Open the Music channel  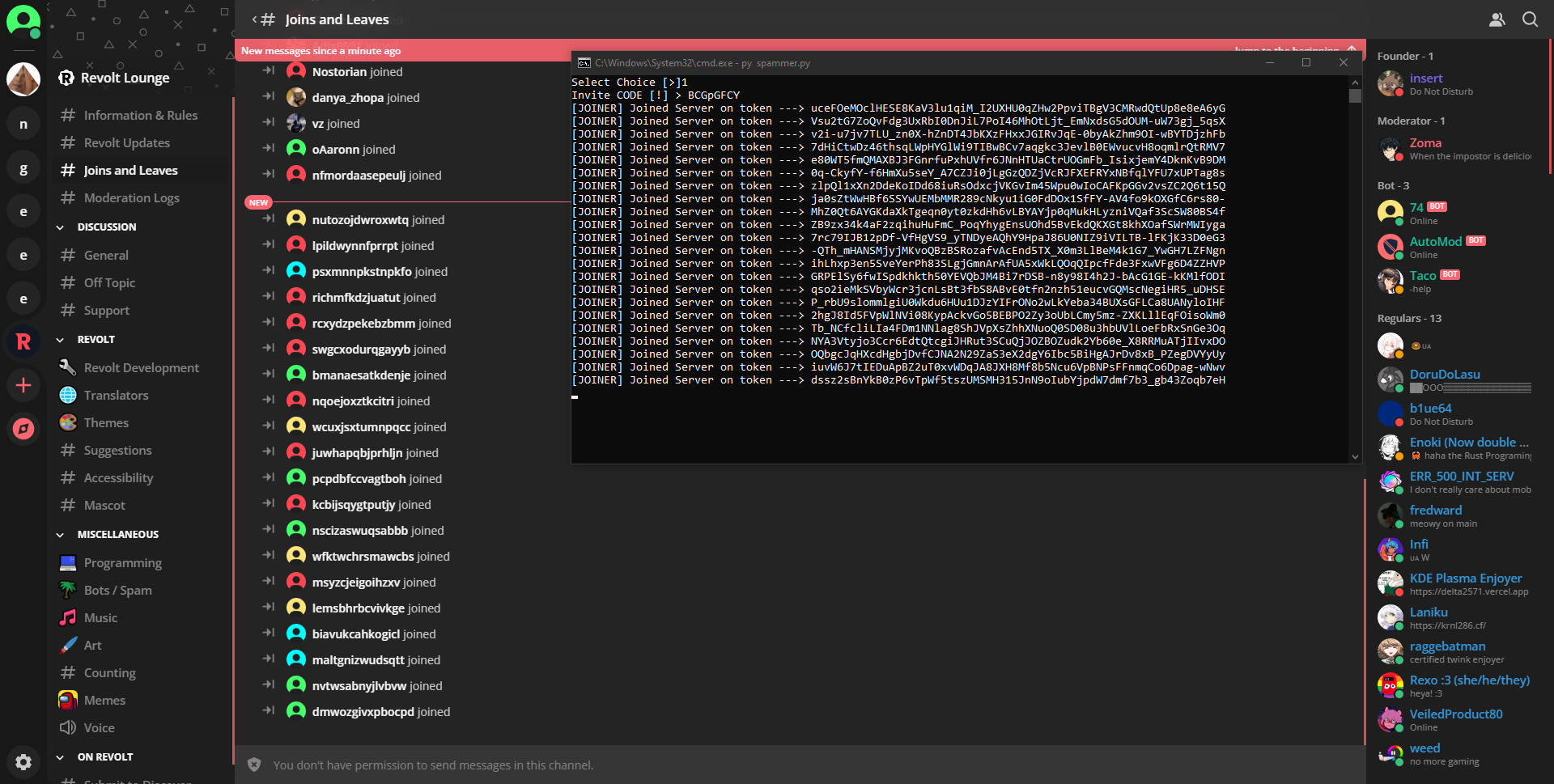click(x=139, y=617)
